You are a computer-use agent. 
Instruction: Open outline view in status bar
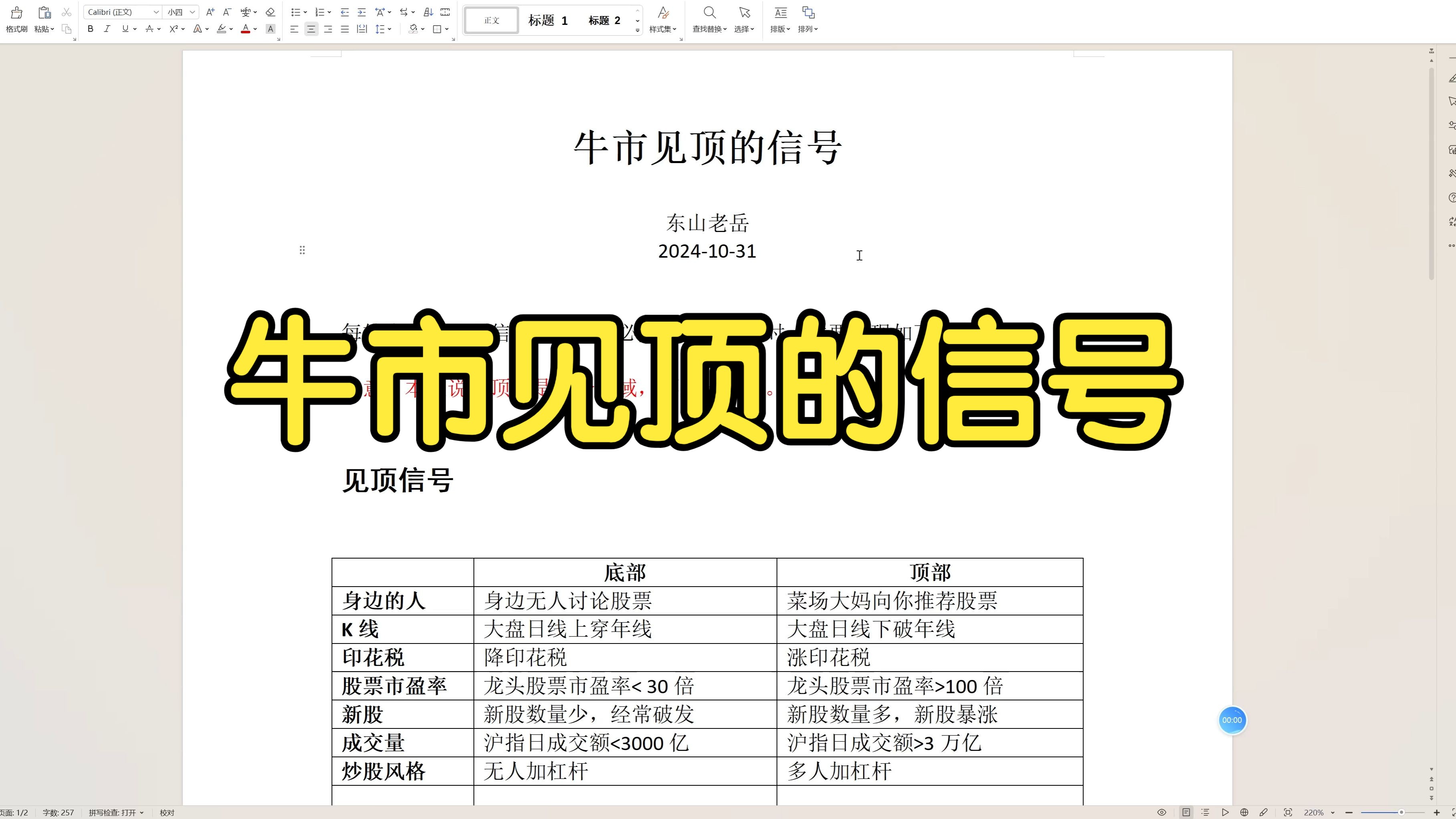1206,812
